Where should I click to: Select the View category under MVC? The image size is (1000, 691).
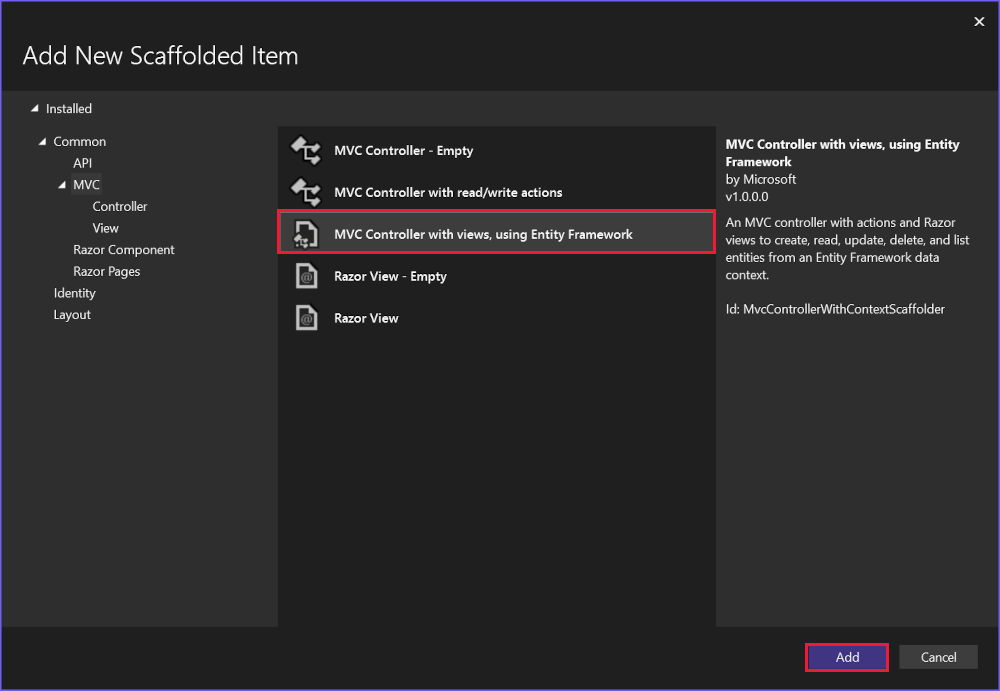pos(105,227)
